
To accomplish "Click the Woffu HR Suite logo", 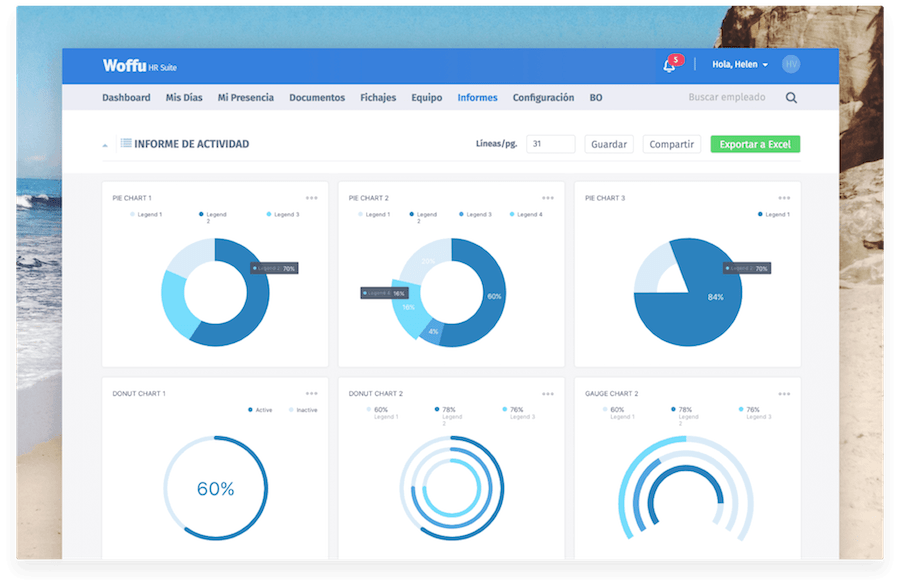I will pyautogui.click(x=139, y=65).
